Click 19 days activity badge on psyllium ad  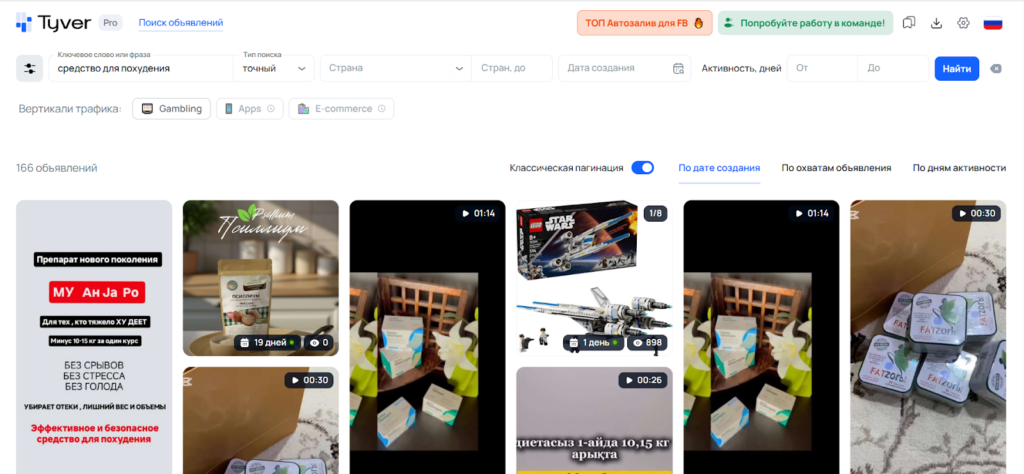[267, 342]
